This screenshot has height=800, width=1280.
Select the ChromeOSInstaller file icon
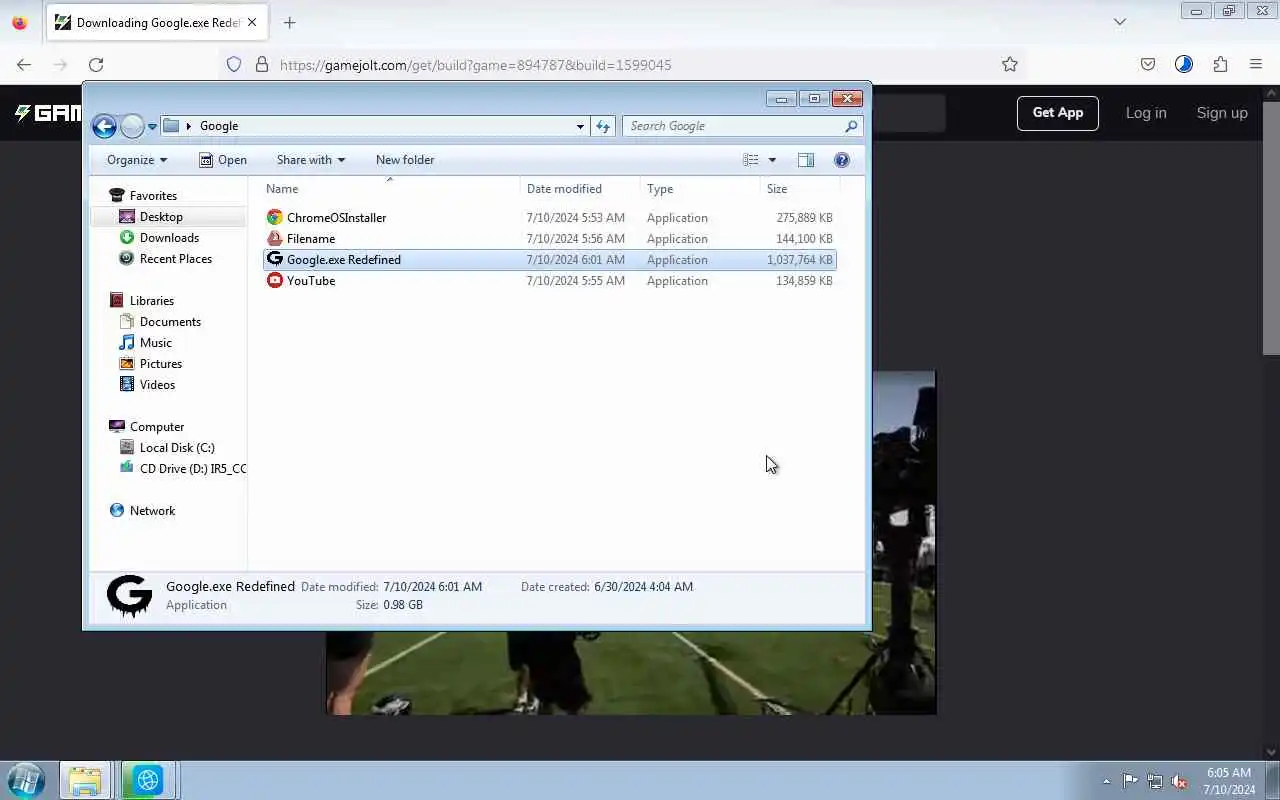tap(275, 217)
